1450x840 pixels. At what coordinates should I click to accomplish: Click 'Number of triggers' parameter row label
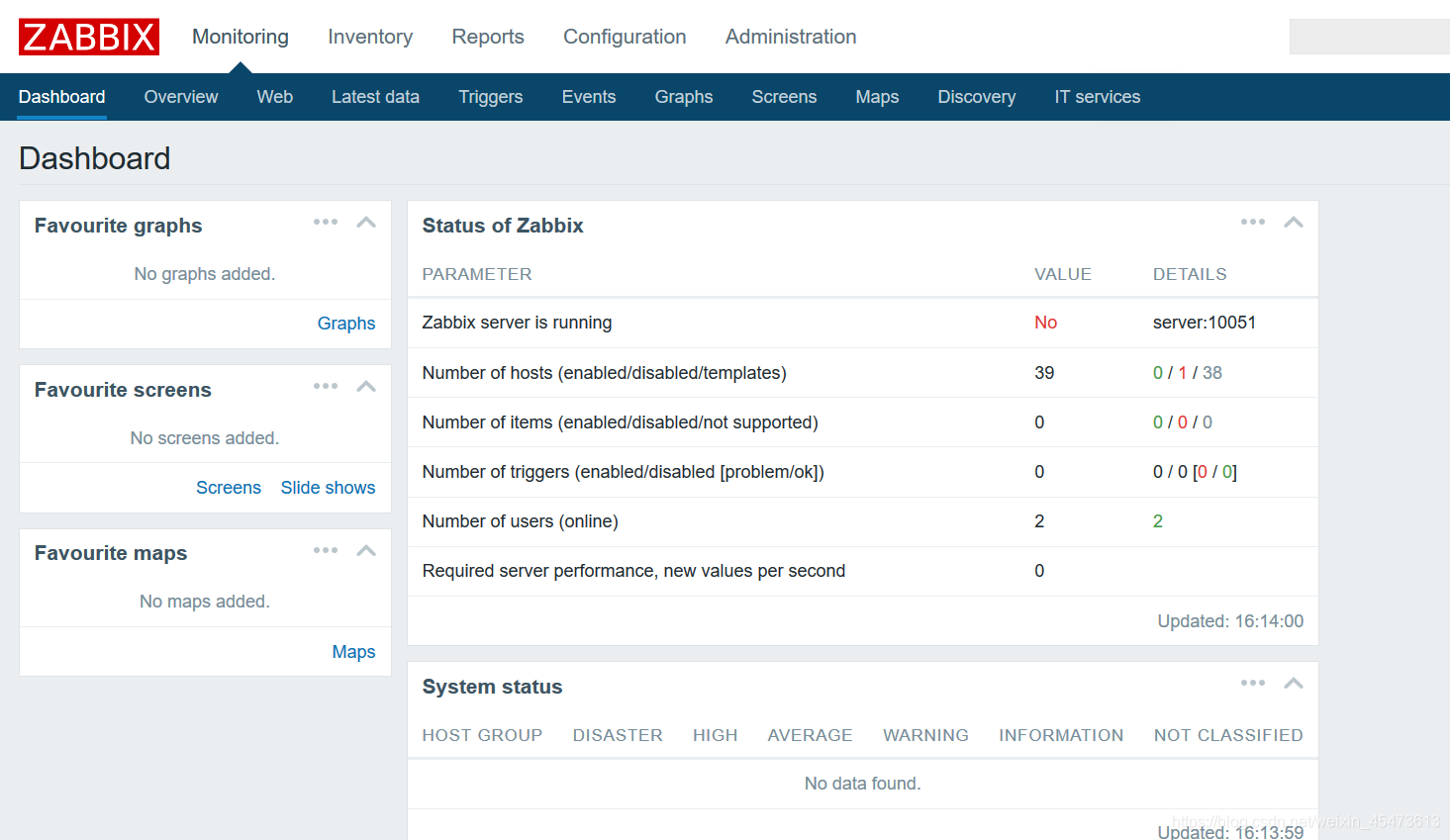click(x=623, y=472)
